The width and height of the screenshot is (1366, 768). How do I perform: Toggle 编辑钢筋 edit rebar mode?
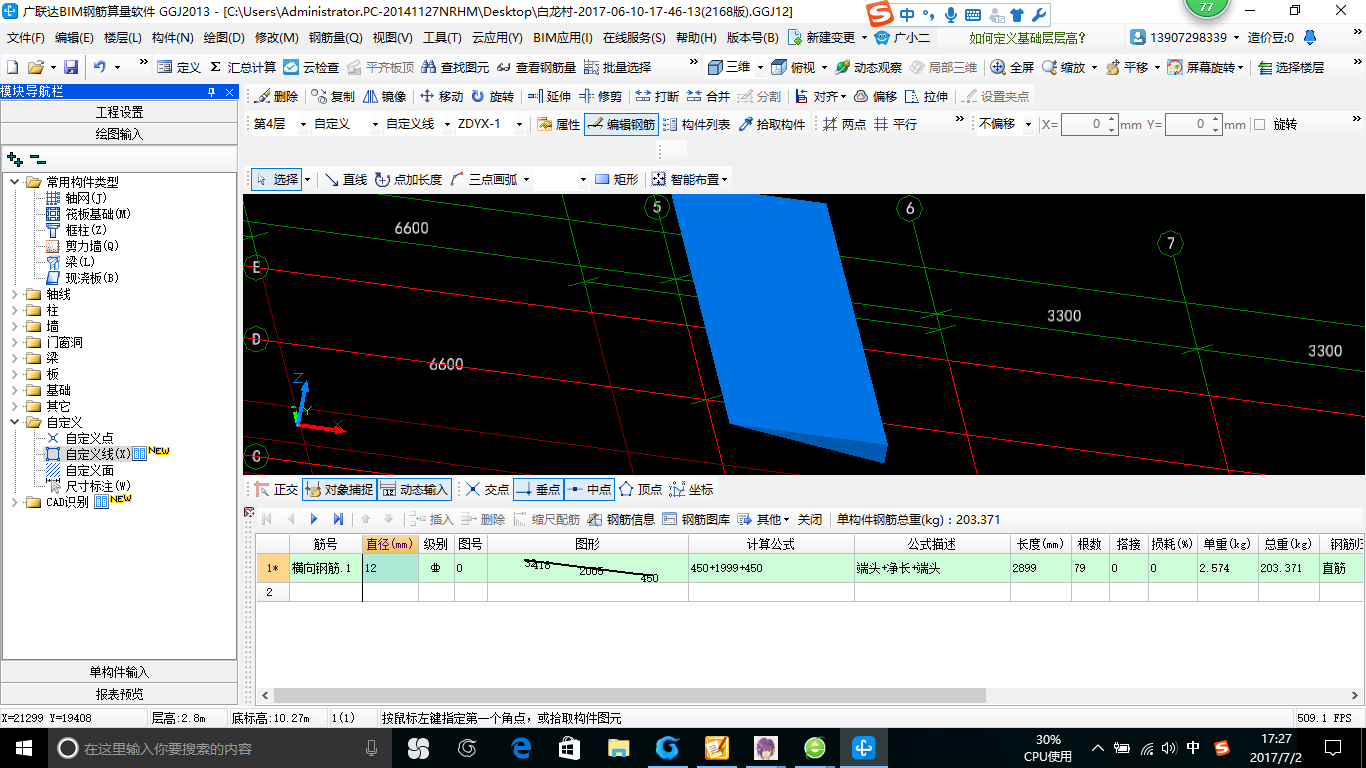[621, 124]
